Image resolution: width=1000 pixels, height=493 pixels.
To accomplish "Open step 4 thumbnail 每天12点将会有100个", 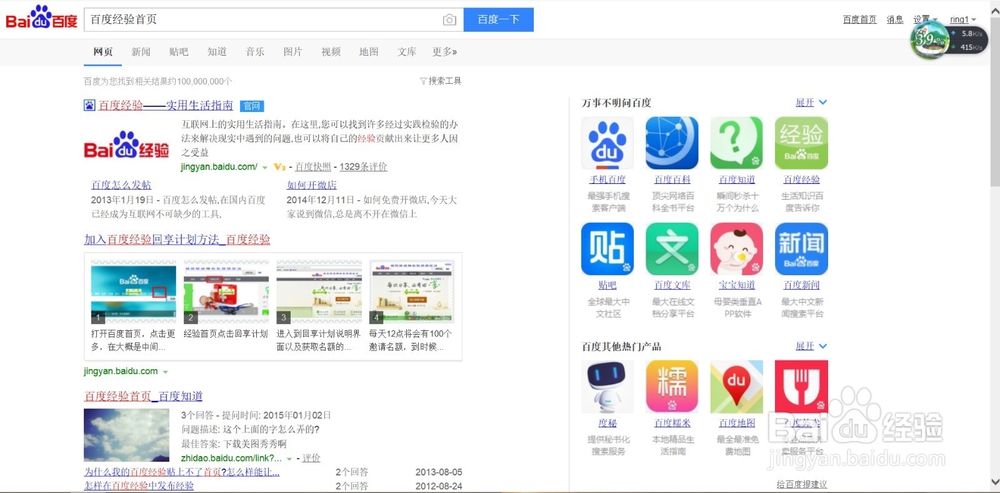I will coord(412,291).
